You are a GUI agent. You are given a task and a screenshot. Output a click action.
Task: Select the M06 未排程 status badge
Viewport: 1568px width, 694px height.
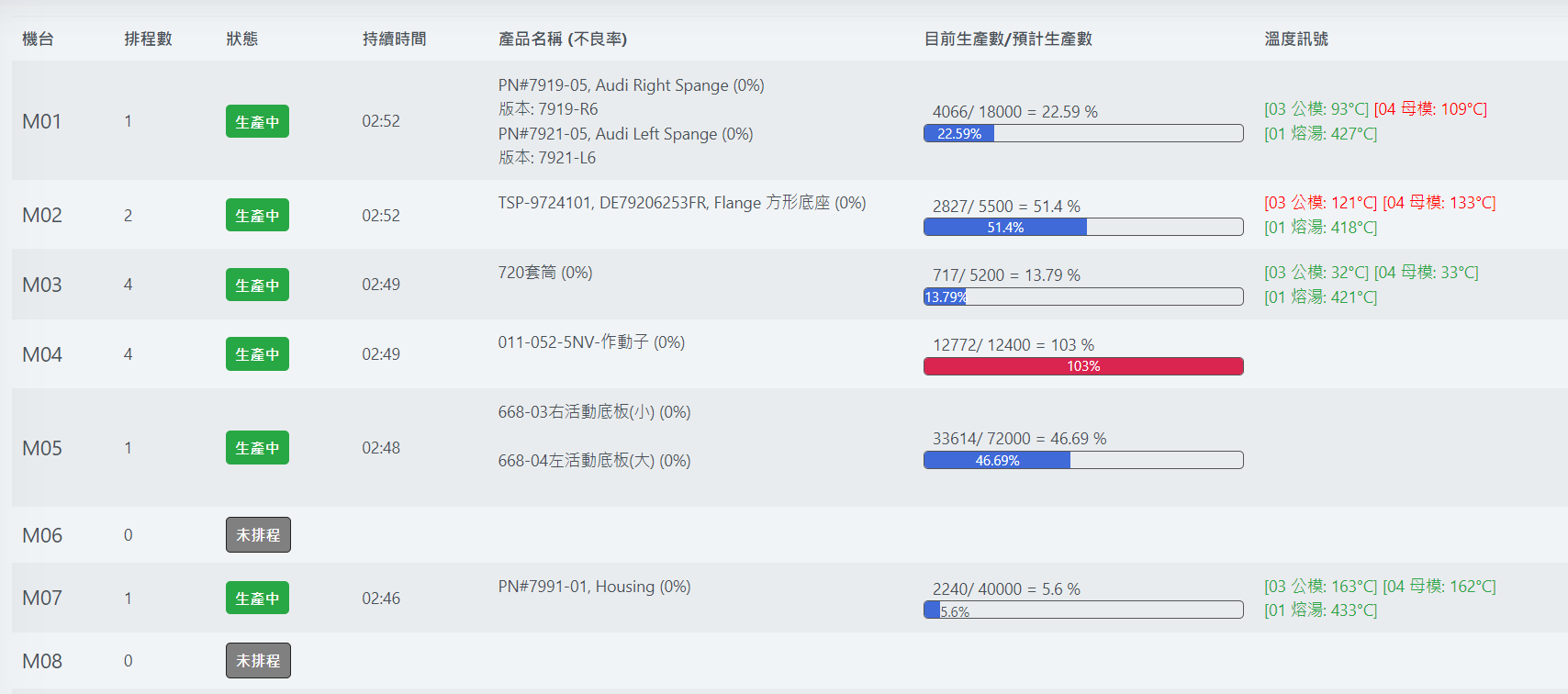click(x=258, y=535)
